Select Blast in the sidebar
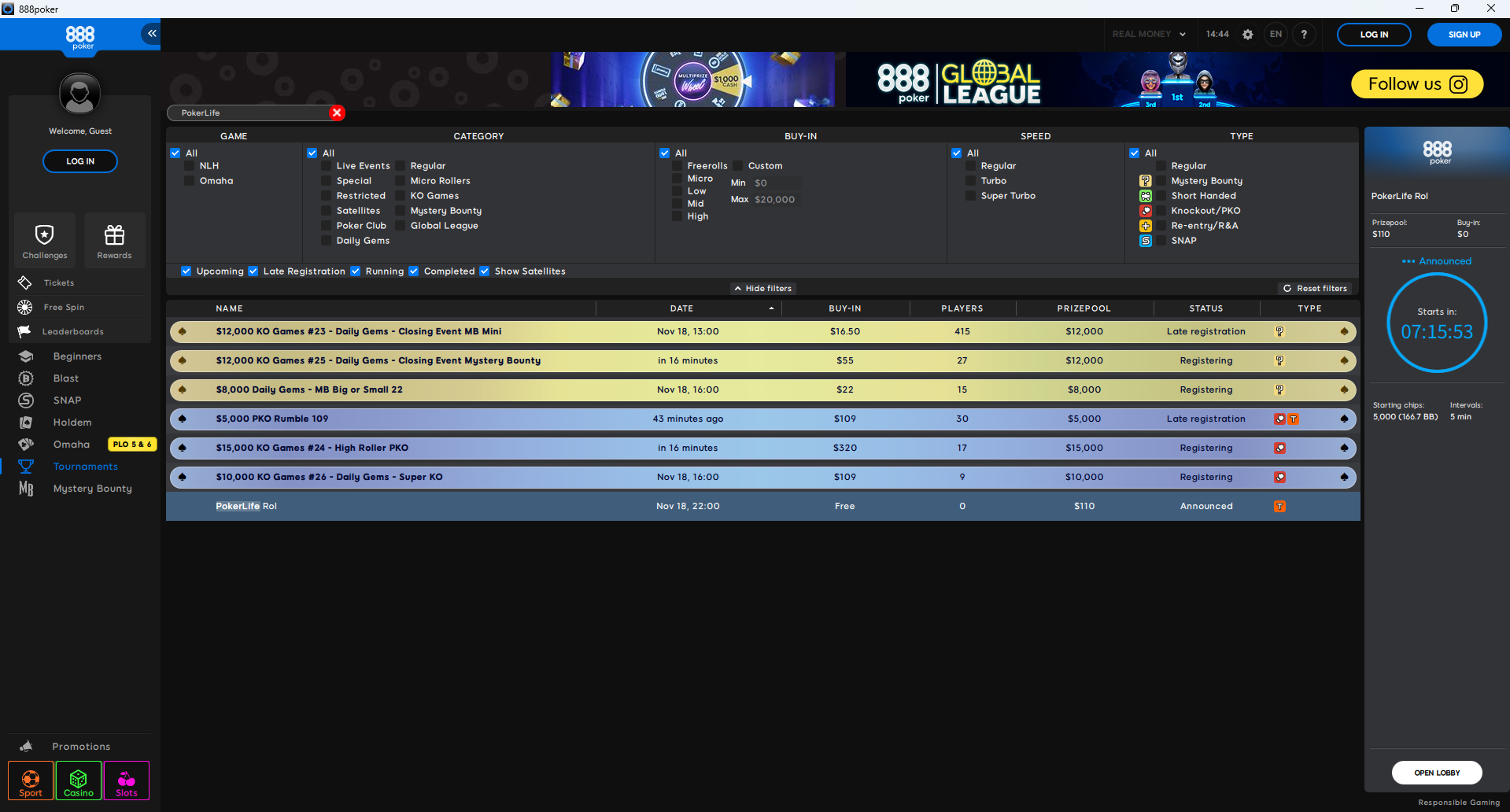The width and height of the screenshot is (1510, 812). point(67,378)
